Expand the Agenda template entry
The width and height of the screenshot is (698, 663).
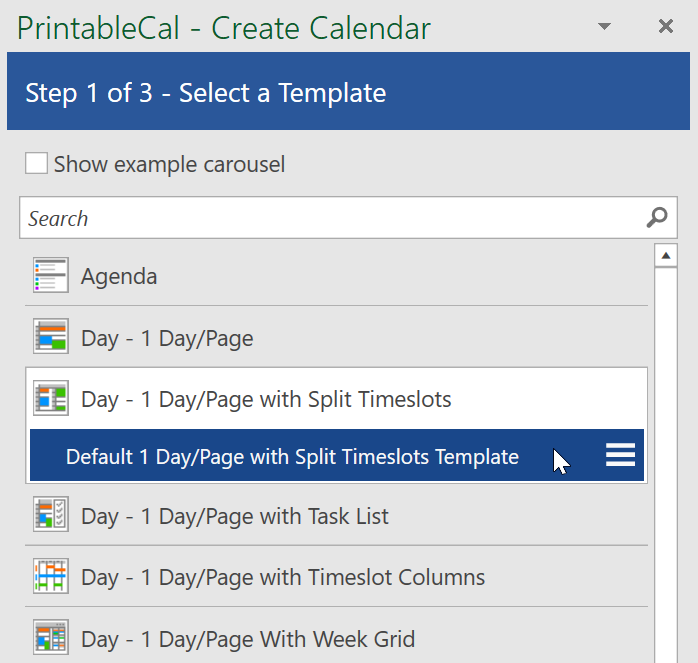pos(337,276)
